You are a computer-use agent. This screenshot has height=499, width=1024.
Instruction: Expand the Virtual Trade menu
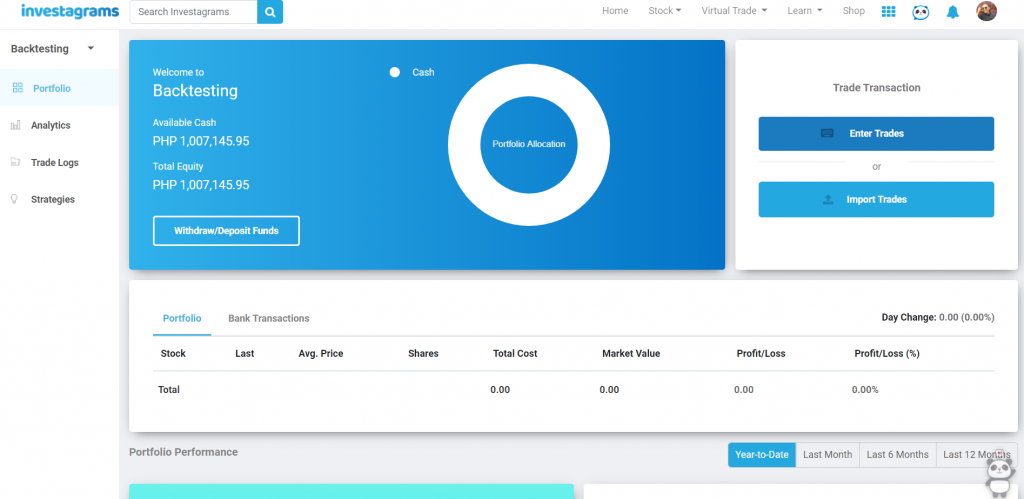click(x=734, y=11)
